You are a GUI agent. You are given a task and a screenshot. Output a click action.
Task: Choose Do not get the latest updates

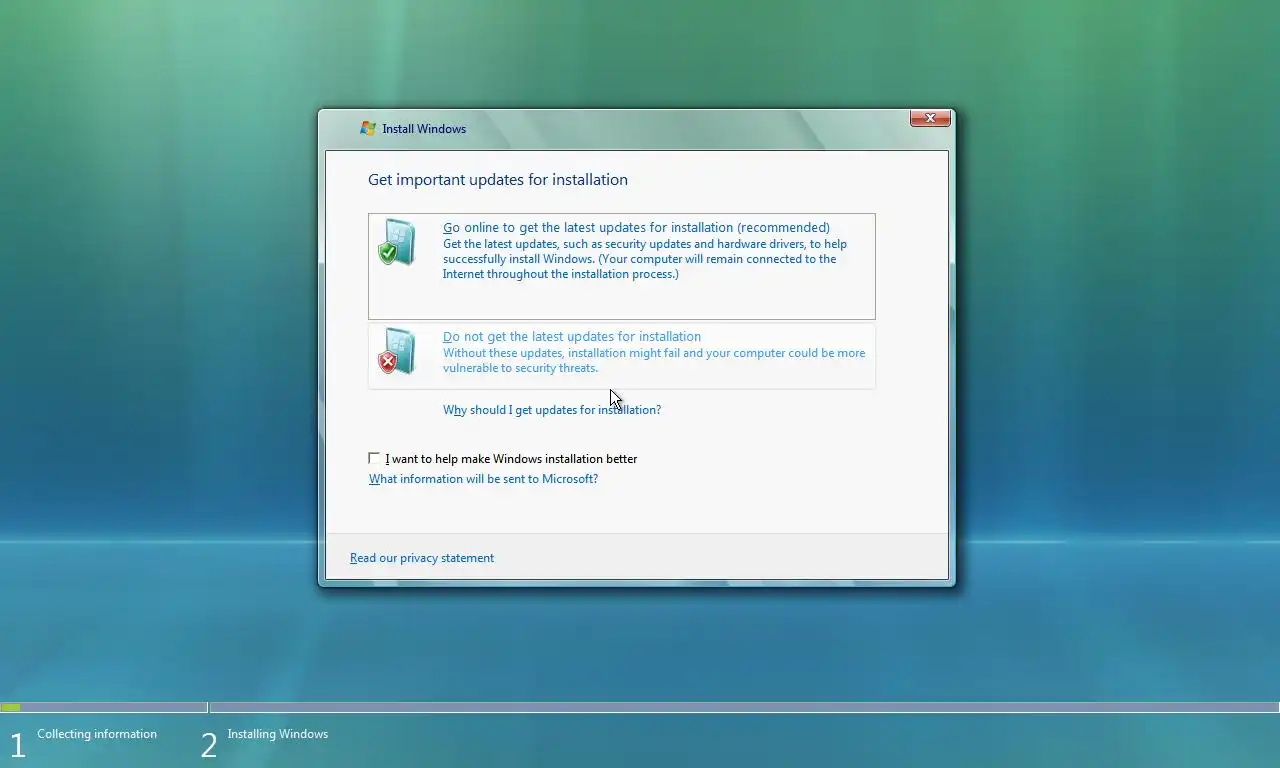pos(622,356)
